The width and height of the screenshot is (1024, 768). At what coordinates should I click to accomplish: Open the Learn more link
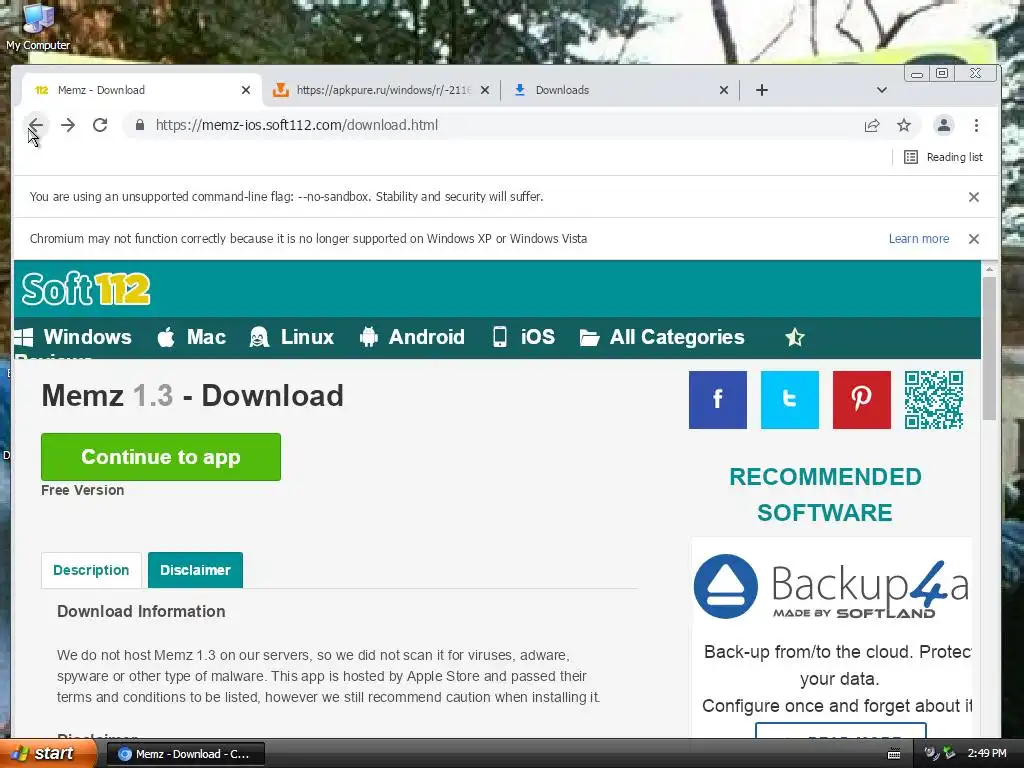coord(919,239)
